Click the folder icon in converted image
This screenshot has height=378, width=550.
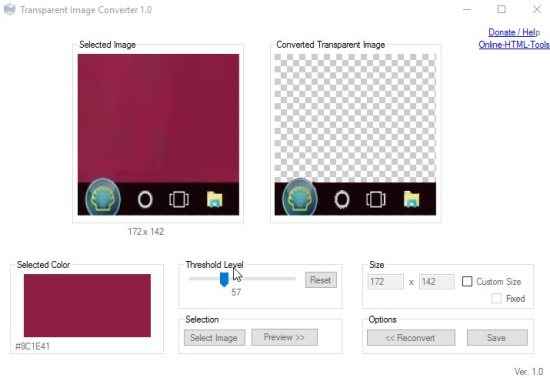(x=411, y=200)
